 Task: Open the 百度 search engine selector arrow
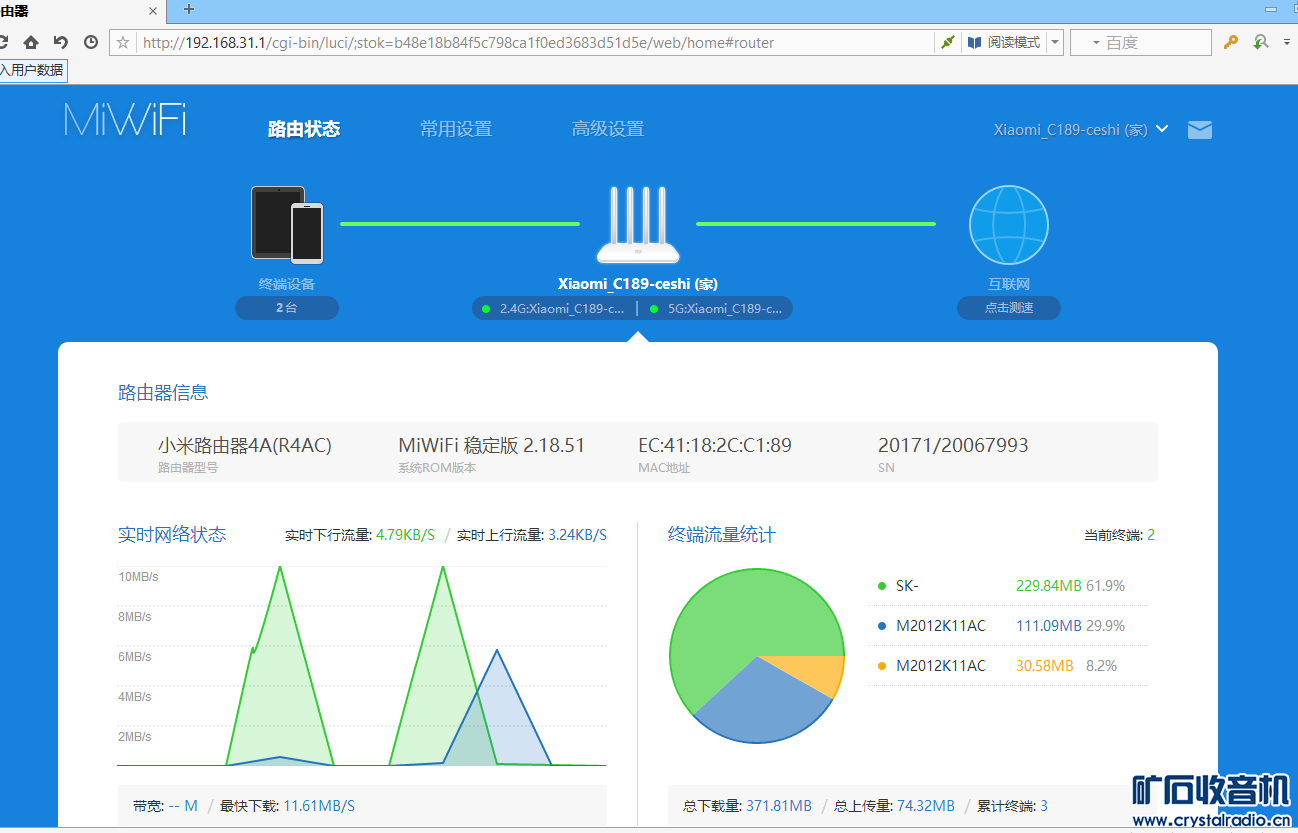tap(1095, 43)
